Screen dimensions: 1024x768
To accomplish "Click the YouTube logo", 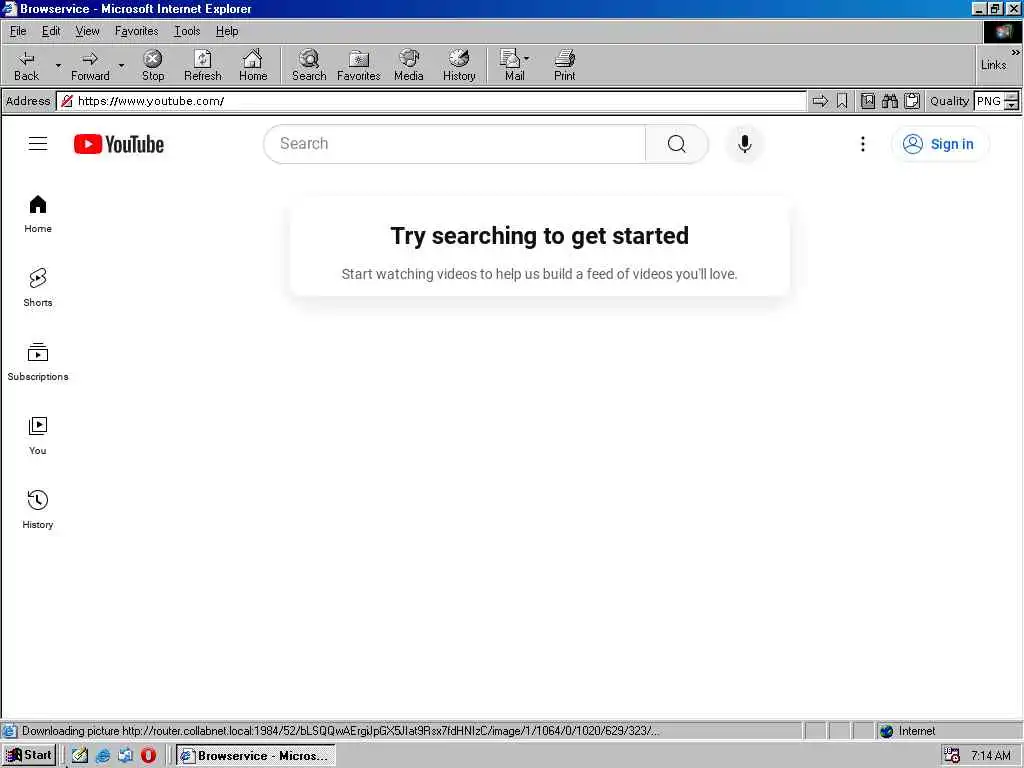I will [x=119, y=144].
